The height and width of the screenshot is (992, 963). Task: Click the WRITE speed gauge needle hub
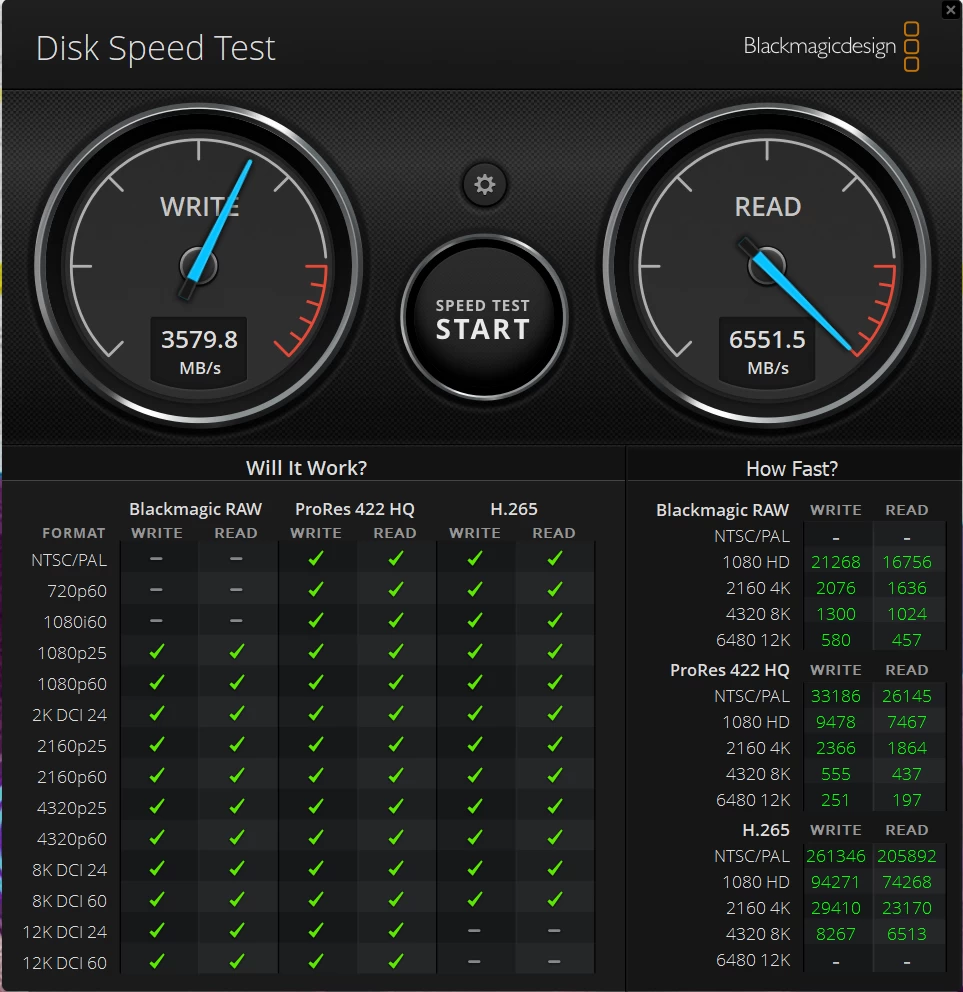(x=199, y=266)
